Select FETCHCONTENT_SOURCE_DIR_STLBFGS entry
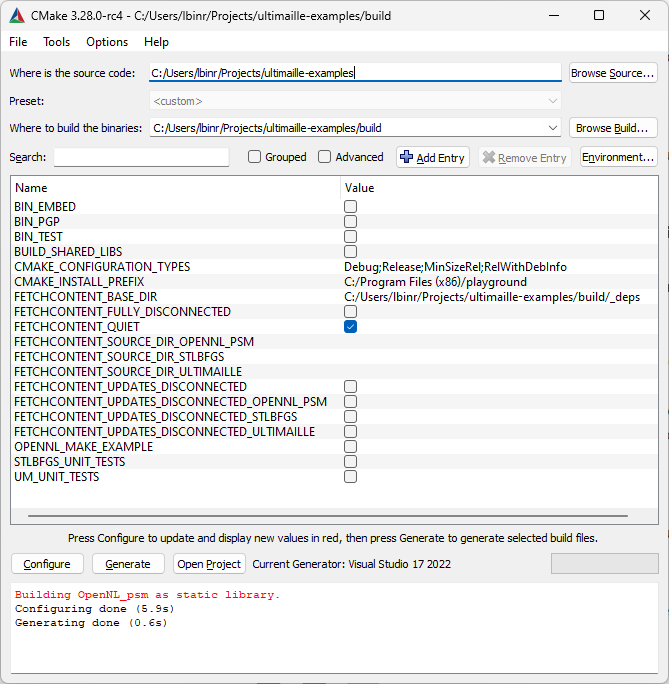This screenshot has width=669, height=684. click(x=334, y=357)
